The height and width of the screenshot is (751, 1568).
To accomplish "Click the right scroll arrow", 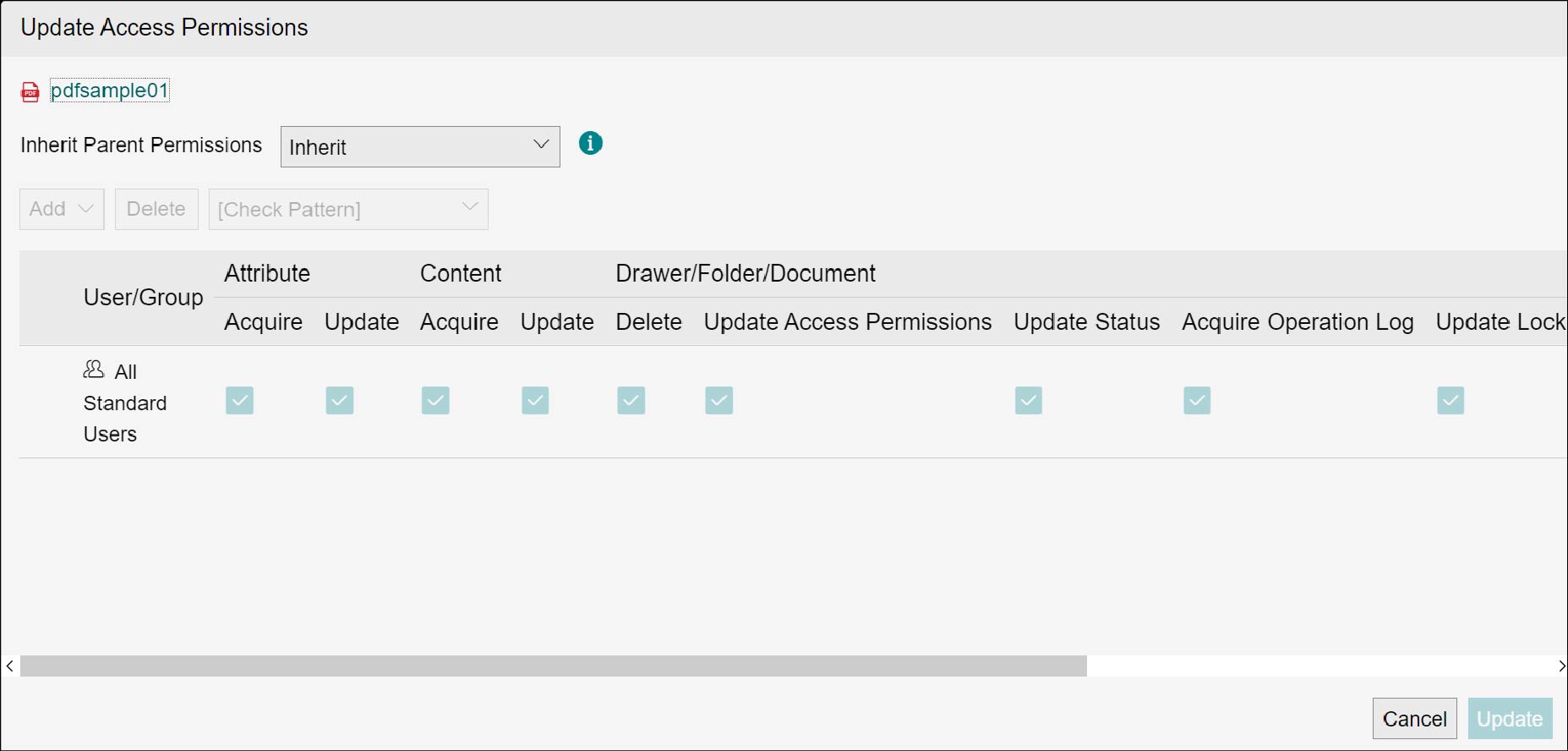I will tap(1560, 666).
